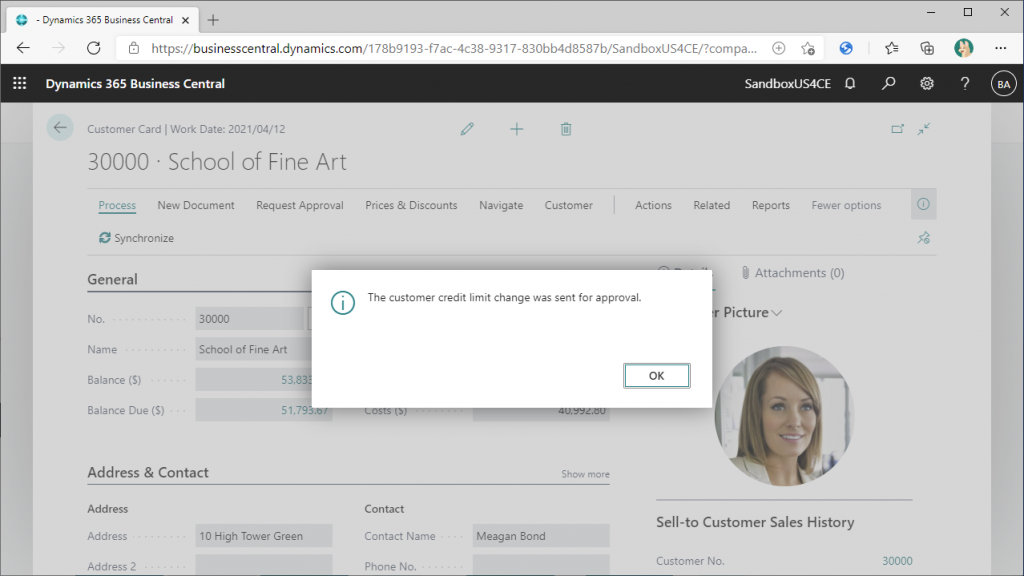This screenshot has height=576, width=1024.
Task: Click the Costs ($) value 40,992.80
Action: 581,411
